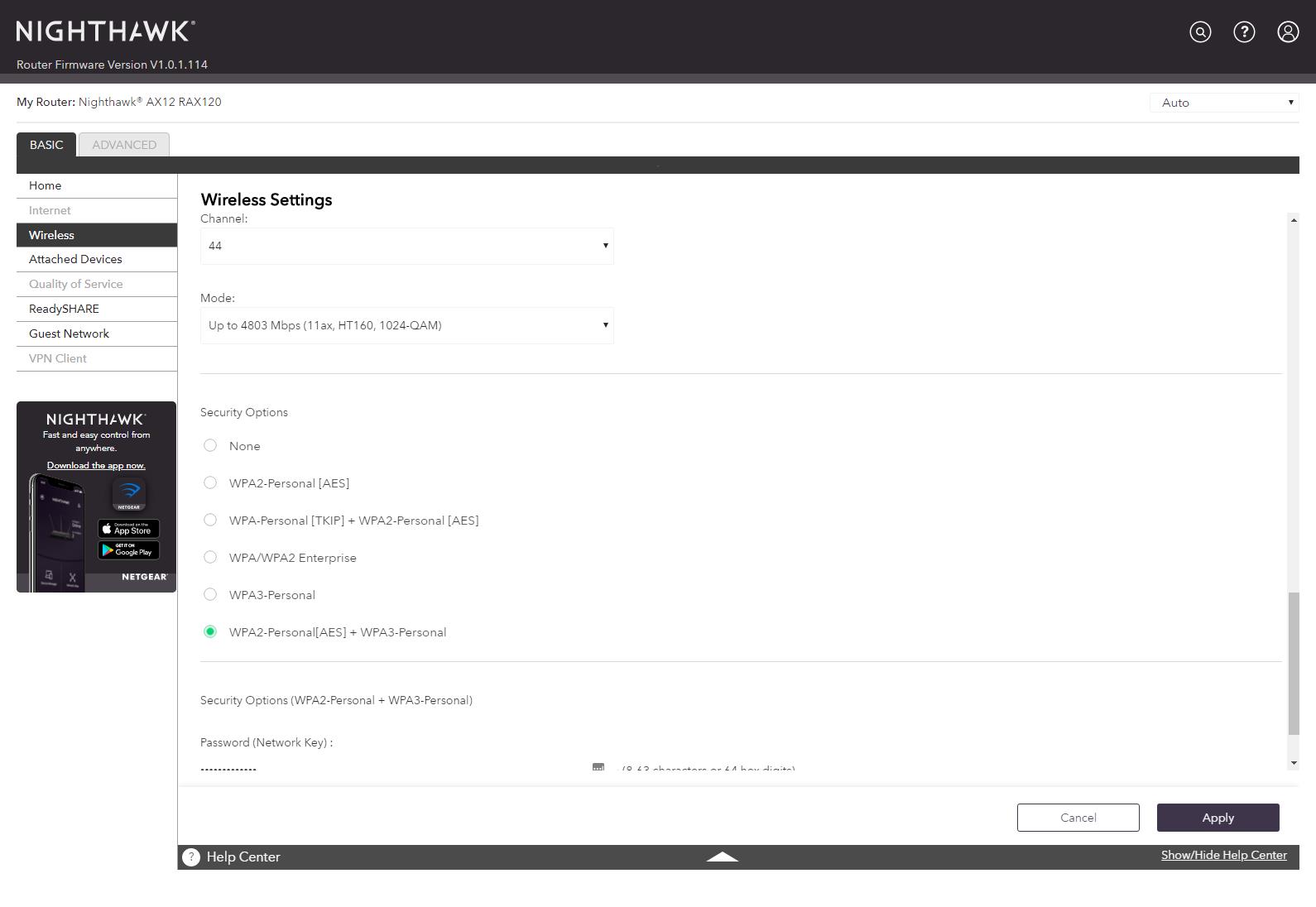Choose WPA3-Personal security option
The height and width of the screenshot is (907, 1316).
(x=210, y=595)
